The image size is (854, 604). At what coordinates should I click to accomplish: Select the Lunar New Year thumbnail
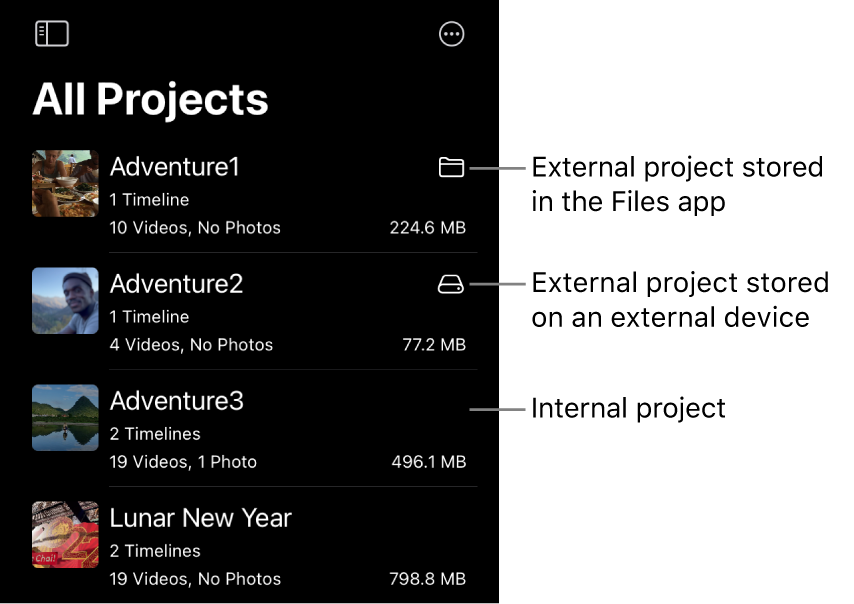(x=65, y=534)
